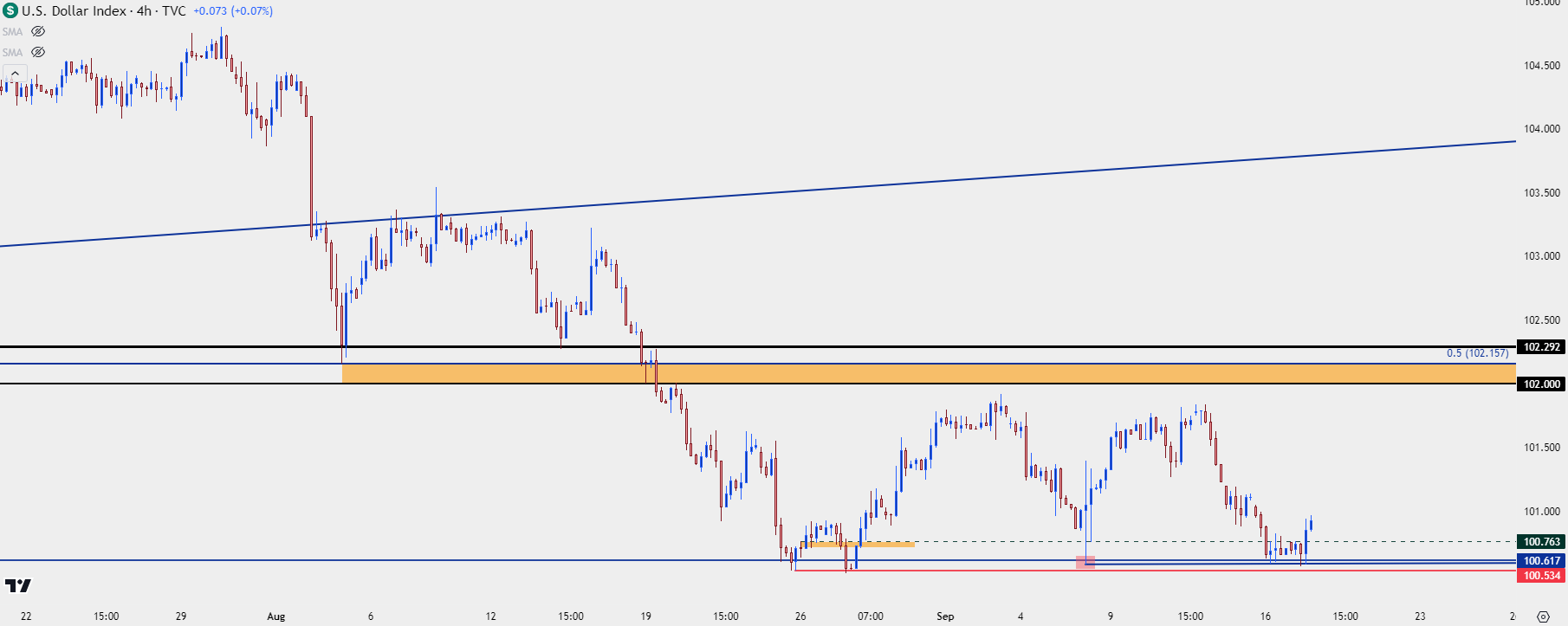Click the 104.500 price axis label

(x=1542, y=66)
